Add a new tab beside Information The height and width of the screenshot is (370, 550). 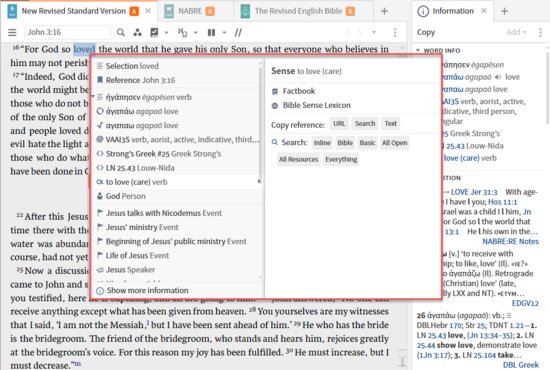pos(504,11)
